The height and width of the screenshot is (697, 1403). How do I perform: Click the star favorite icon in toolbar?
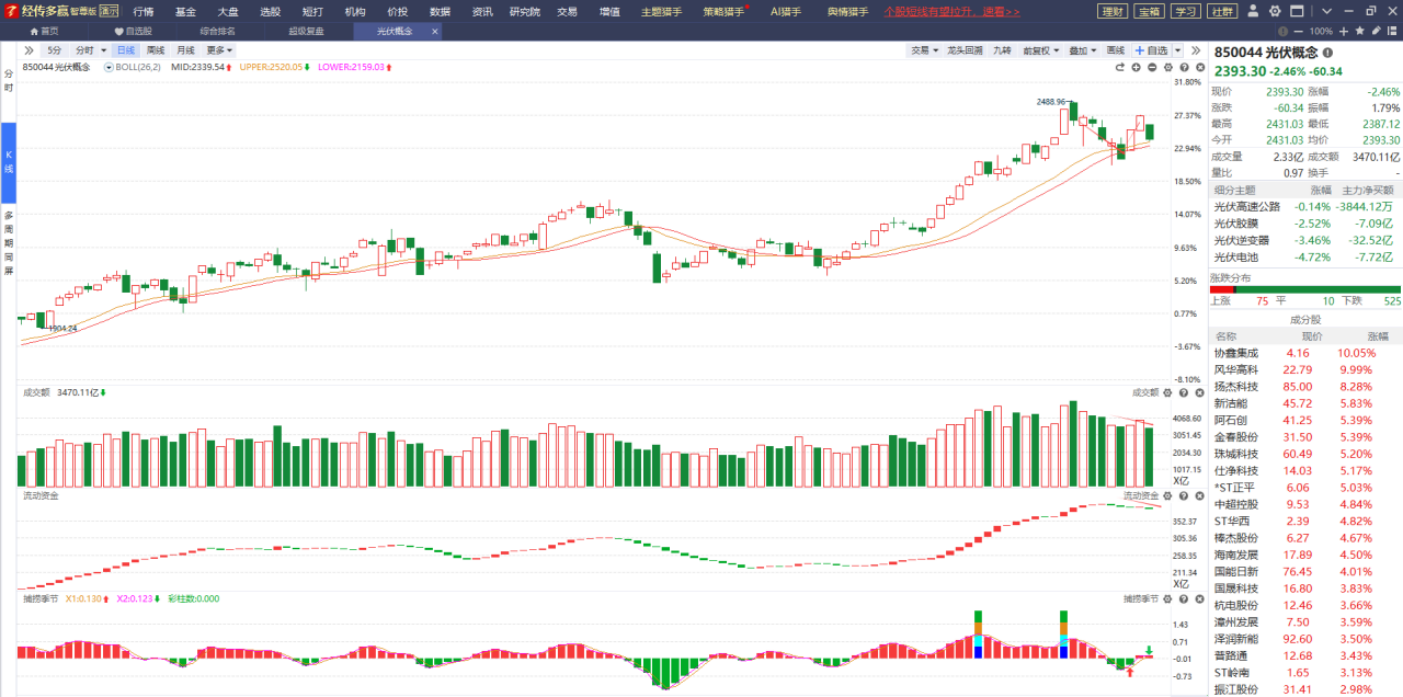pos(1359,31)
